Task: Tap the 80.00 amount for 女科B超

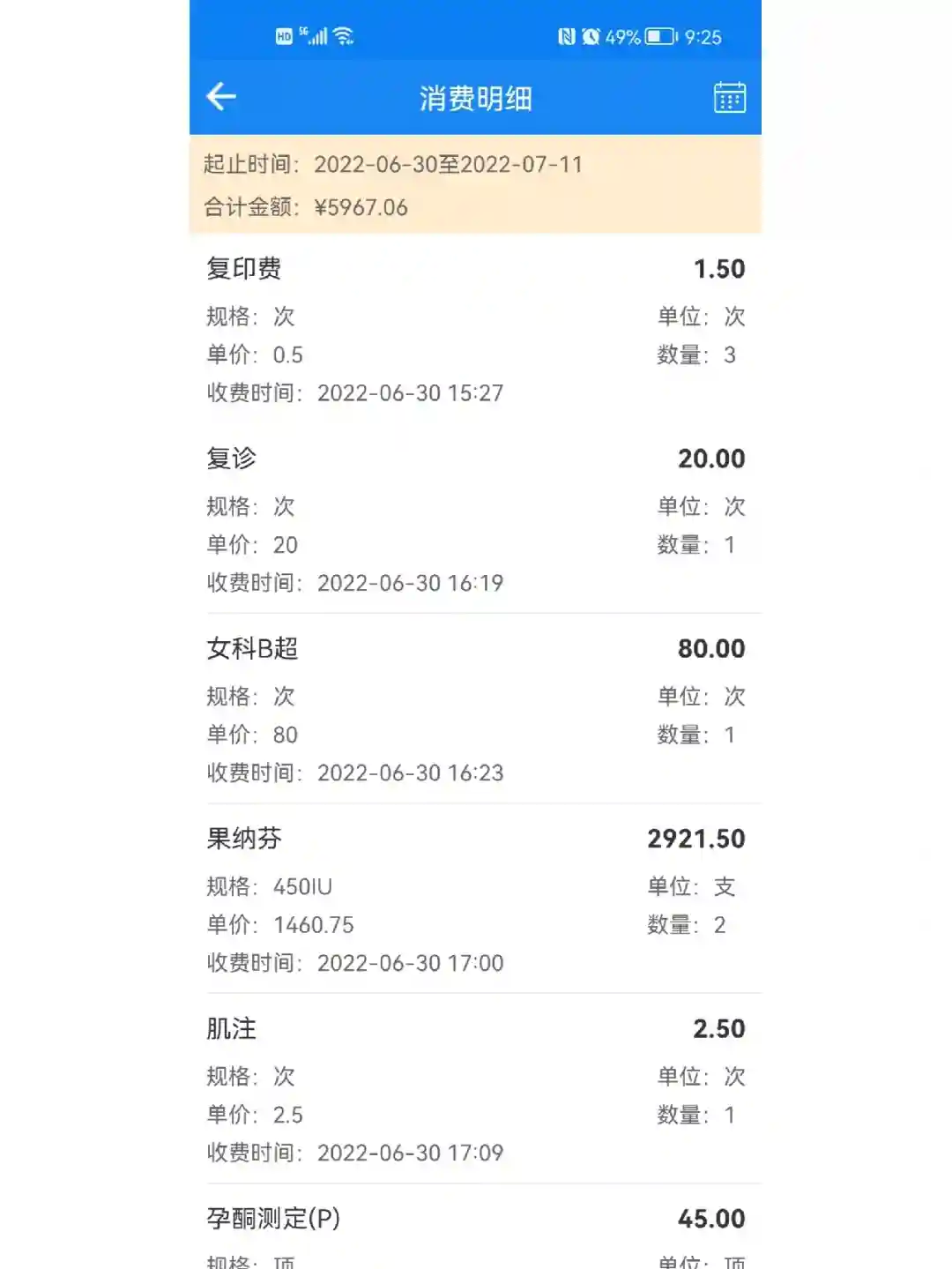Action: coord(710,649)
